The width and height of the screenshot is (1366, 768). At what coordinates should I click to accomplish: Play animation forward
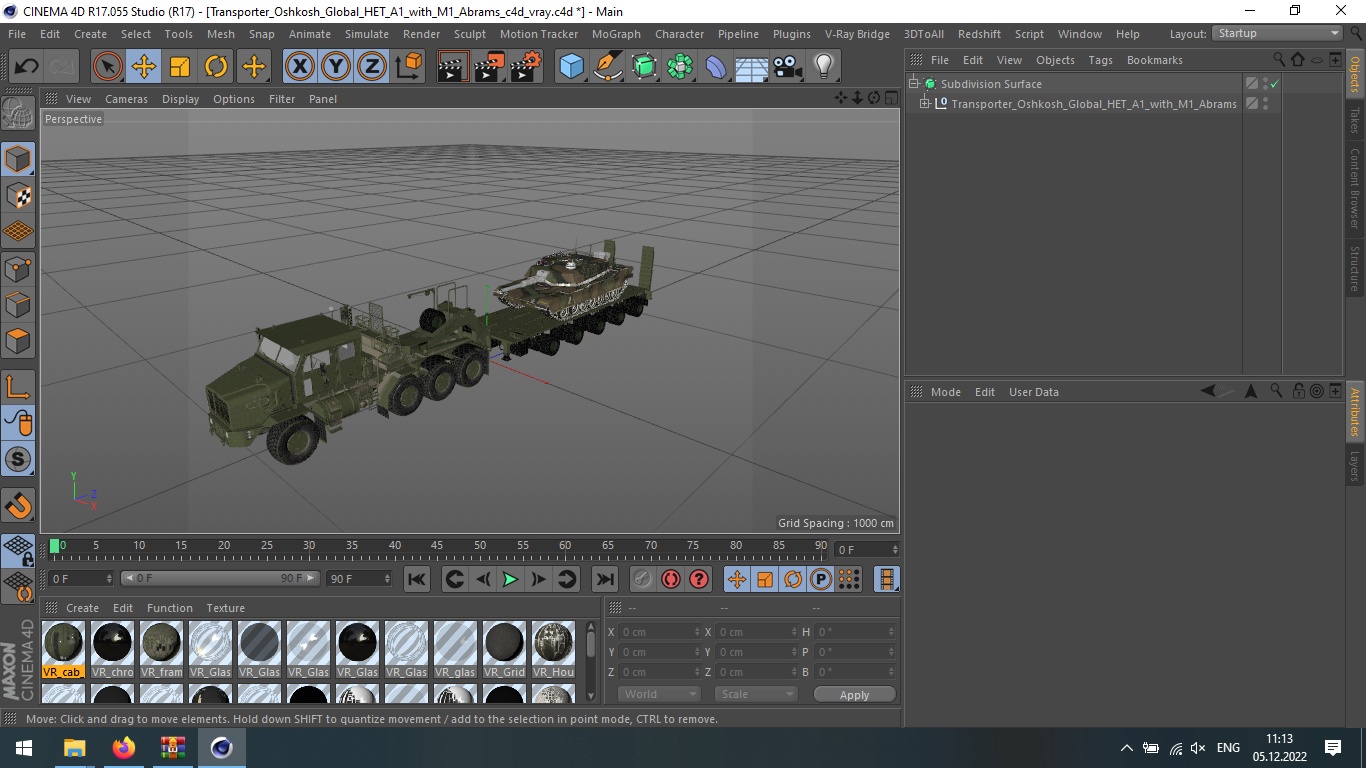point(510,579)
